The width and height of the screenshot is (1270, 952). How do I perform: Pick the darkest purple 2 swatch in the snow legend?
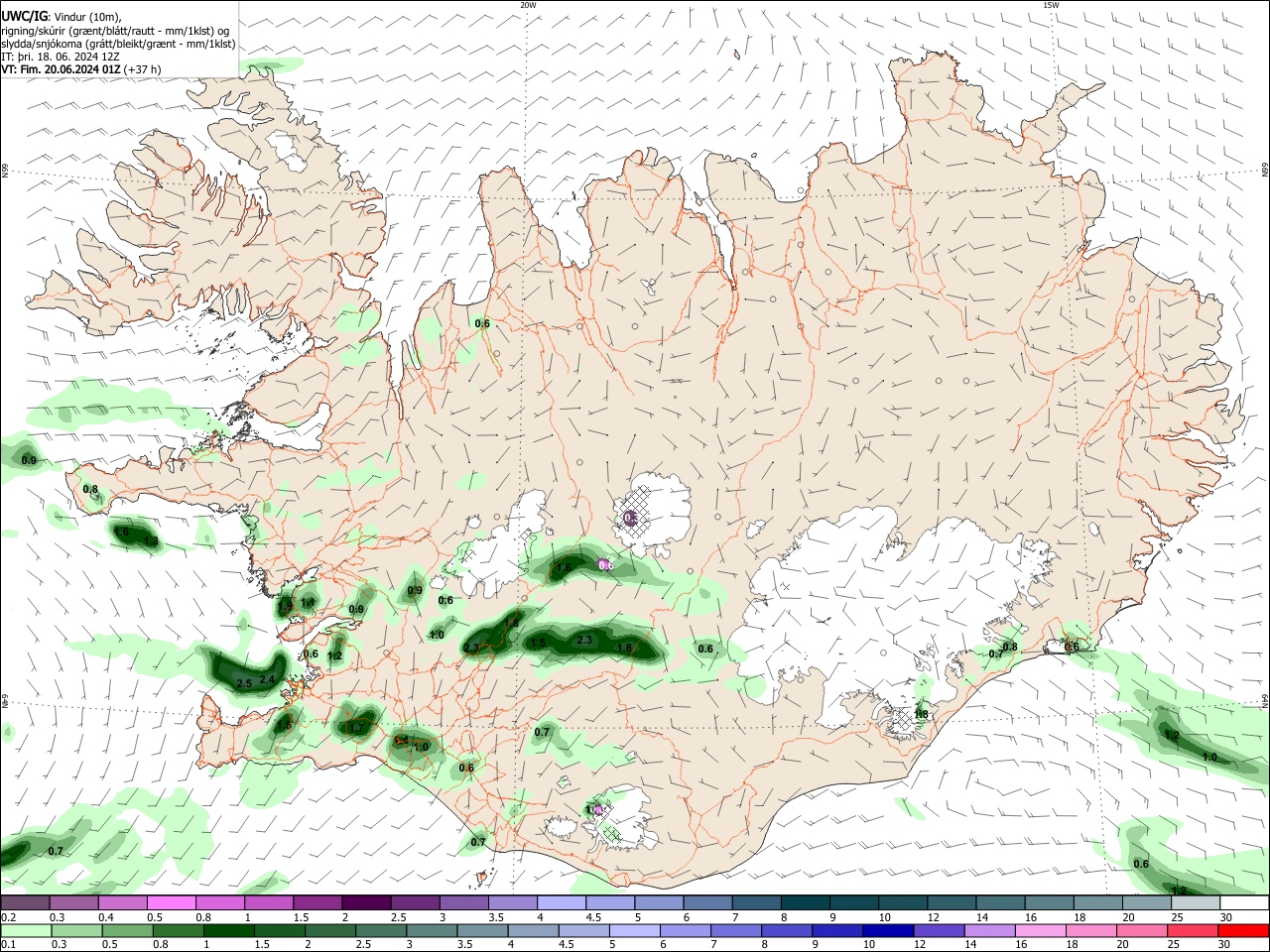(x=365, y=902)
